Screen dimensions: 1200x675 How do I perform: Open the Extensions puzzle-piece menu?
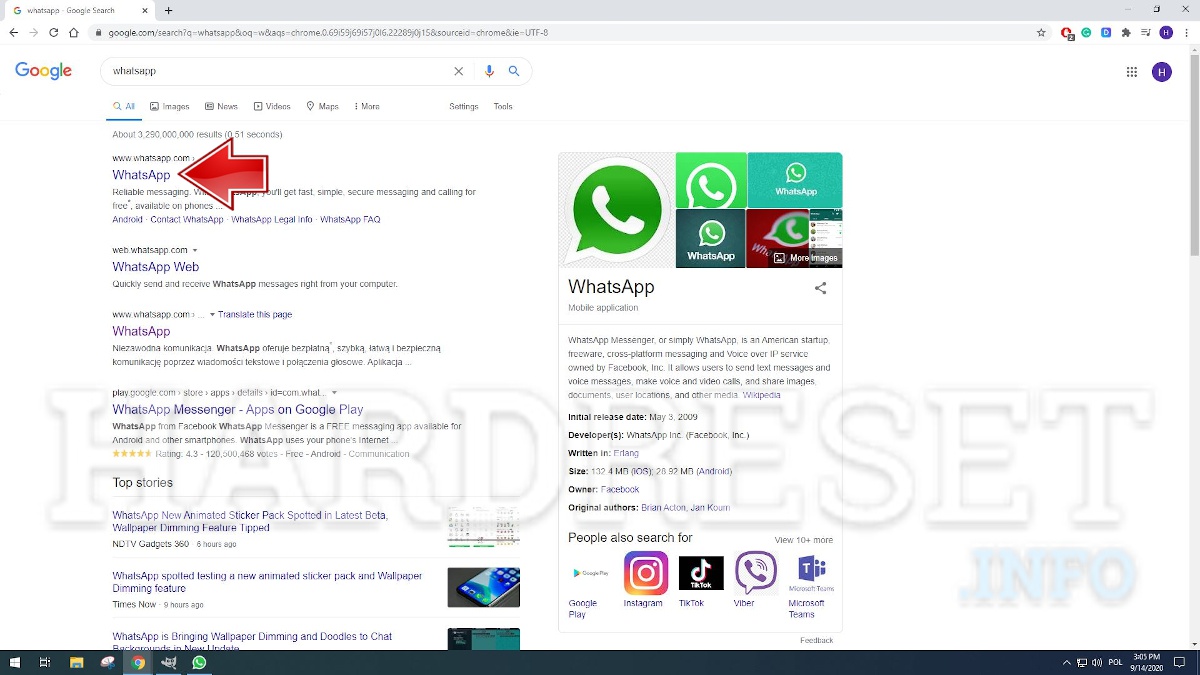click(x=1126, y=32)
